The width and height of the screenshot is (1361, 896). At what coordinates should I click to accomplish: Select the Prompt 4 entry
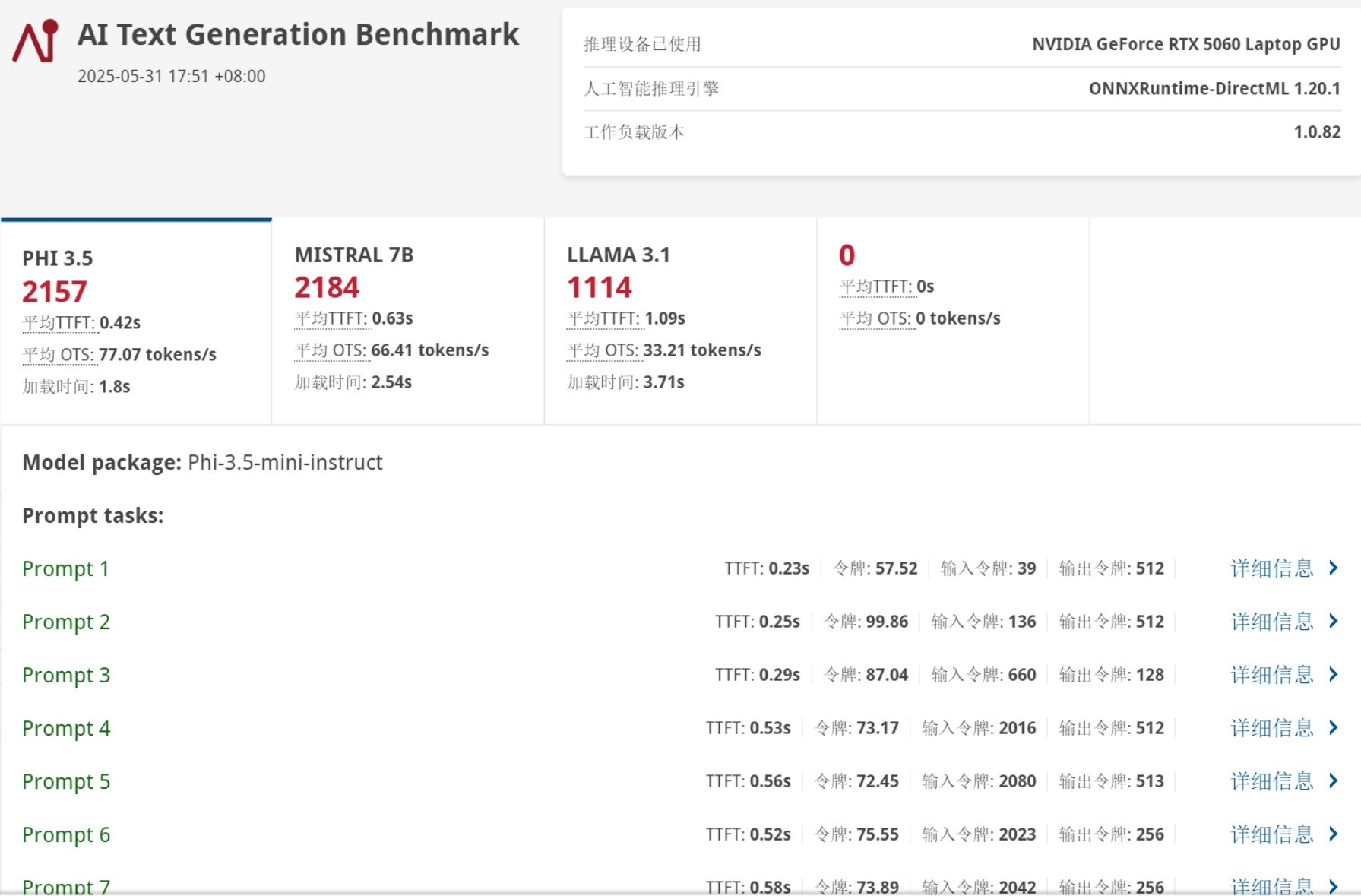66,728
